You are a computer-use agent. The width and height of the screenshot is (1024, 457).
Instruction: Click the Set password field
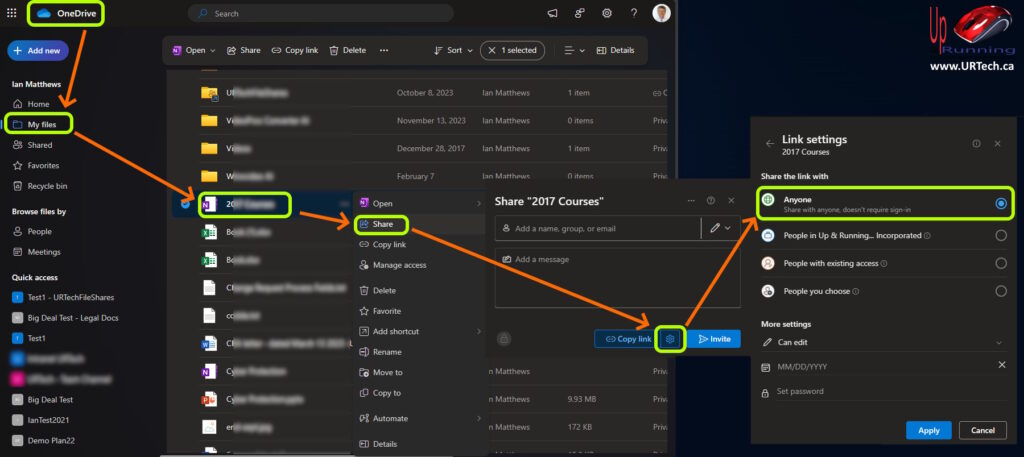pos(880,391)
